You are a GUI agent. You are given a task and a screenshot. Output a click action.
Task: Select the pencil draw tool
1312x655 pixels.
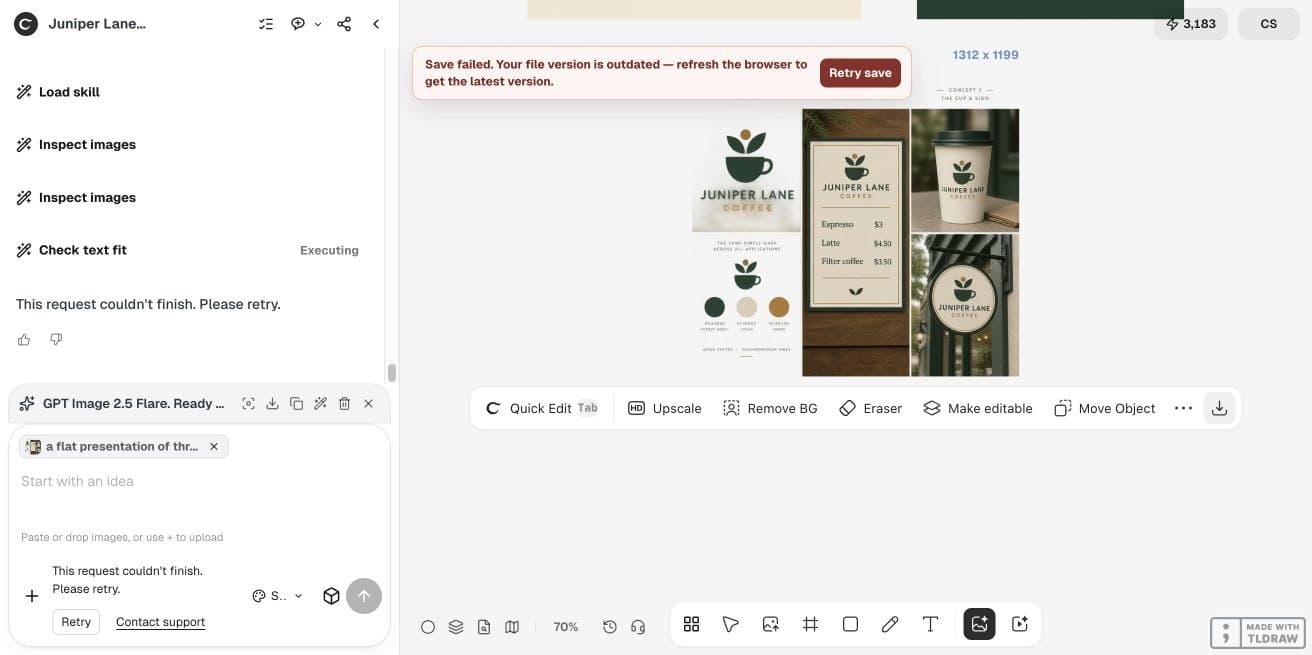[890, 624]
